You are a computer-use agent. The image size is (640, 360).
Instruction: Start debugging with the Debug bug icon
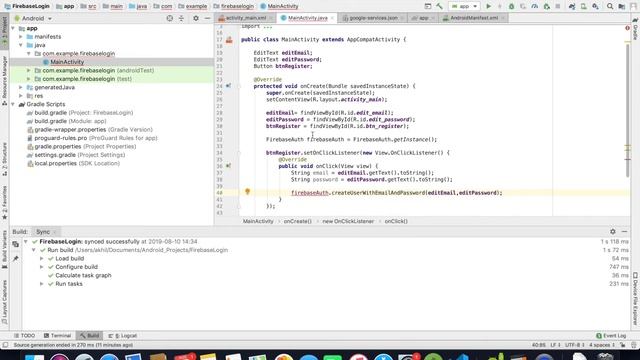point(511,6)
